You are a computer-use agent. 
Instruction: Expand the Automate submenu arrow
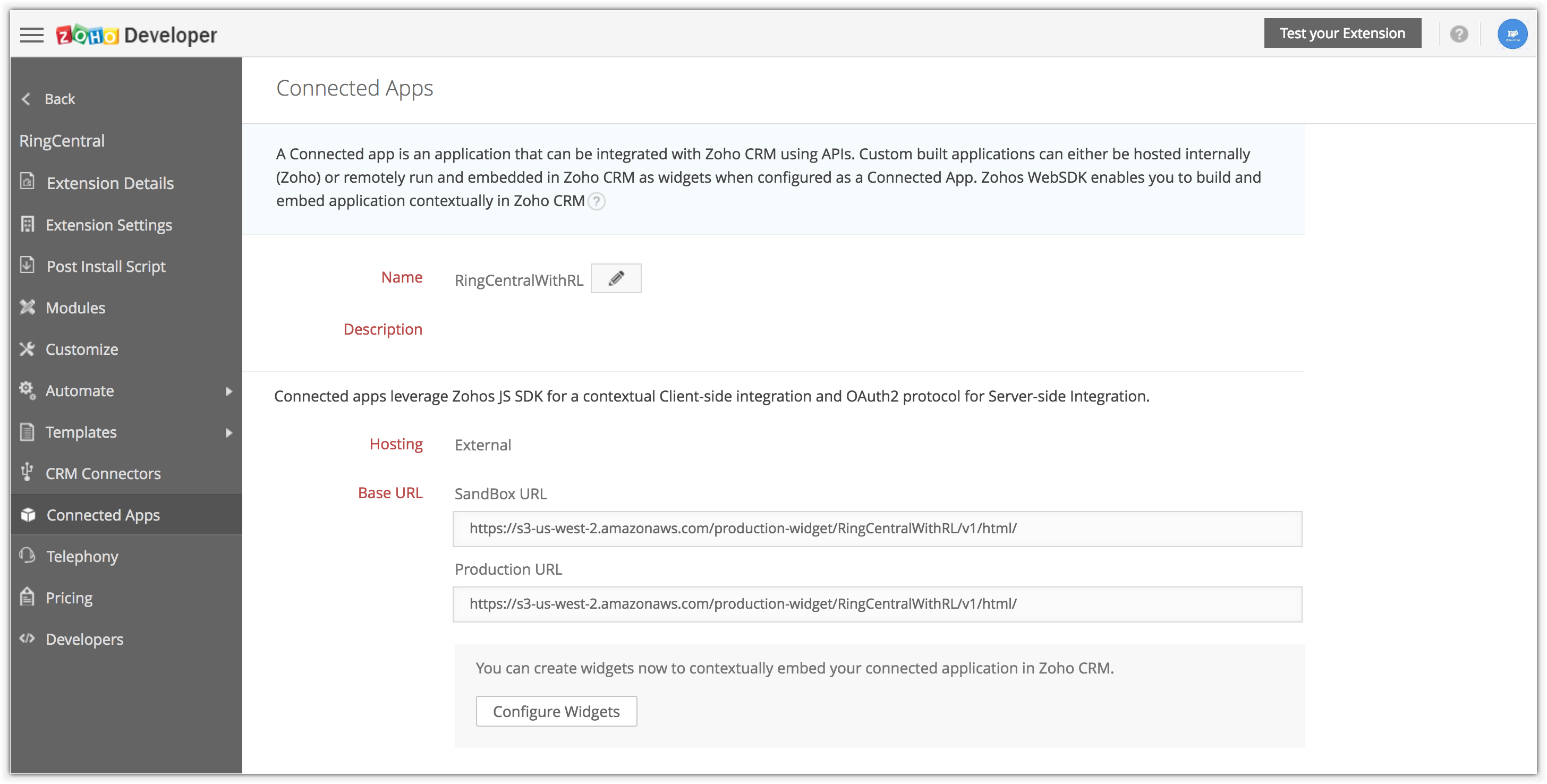pos(229,391)
